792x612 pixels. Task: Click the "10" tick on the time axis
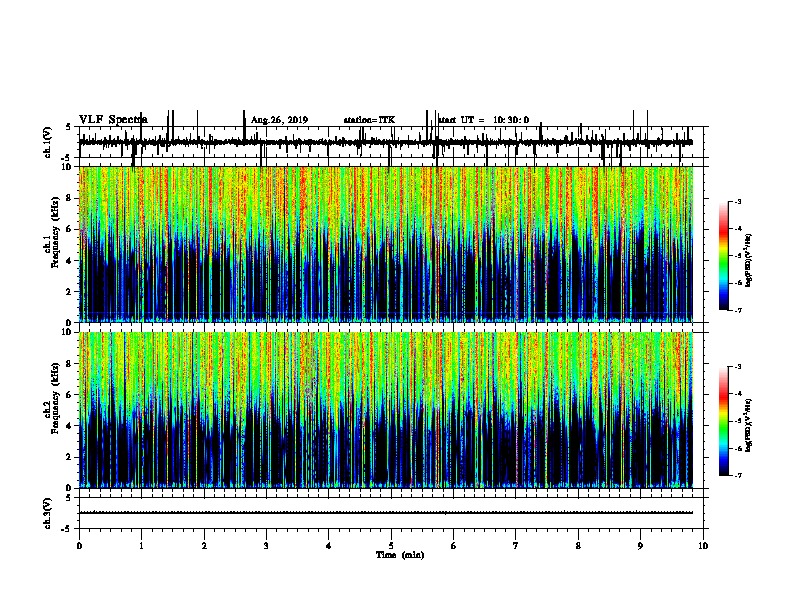[703, 546]
